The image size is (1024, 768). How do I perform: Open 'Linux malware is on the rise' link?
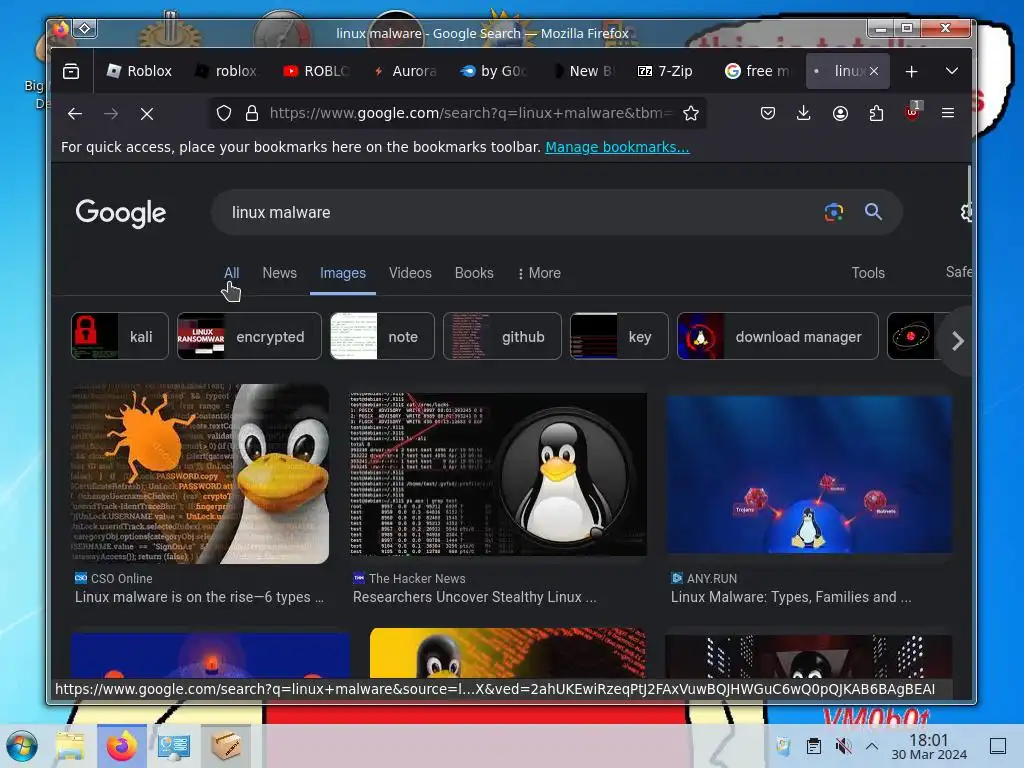tap(199, 597)
